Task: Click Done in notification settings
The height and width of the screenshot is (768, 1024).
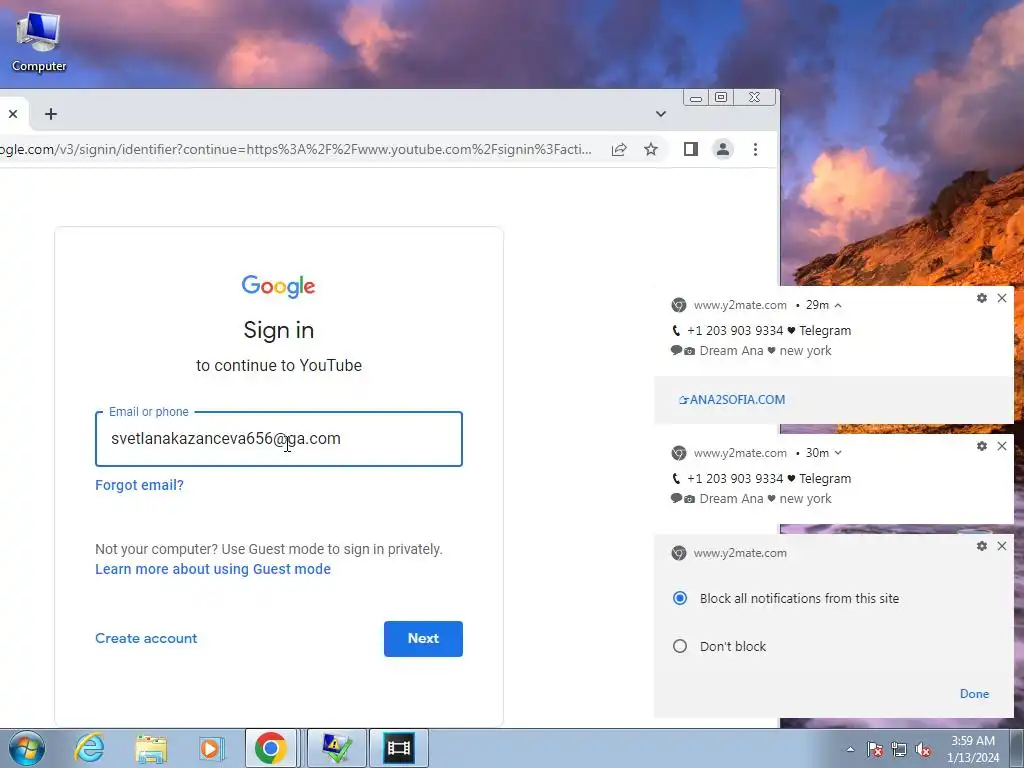Action: click(974, 694)
